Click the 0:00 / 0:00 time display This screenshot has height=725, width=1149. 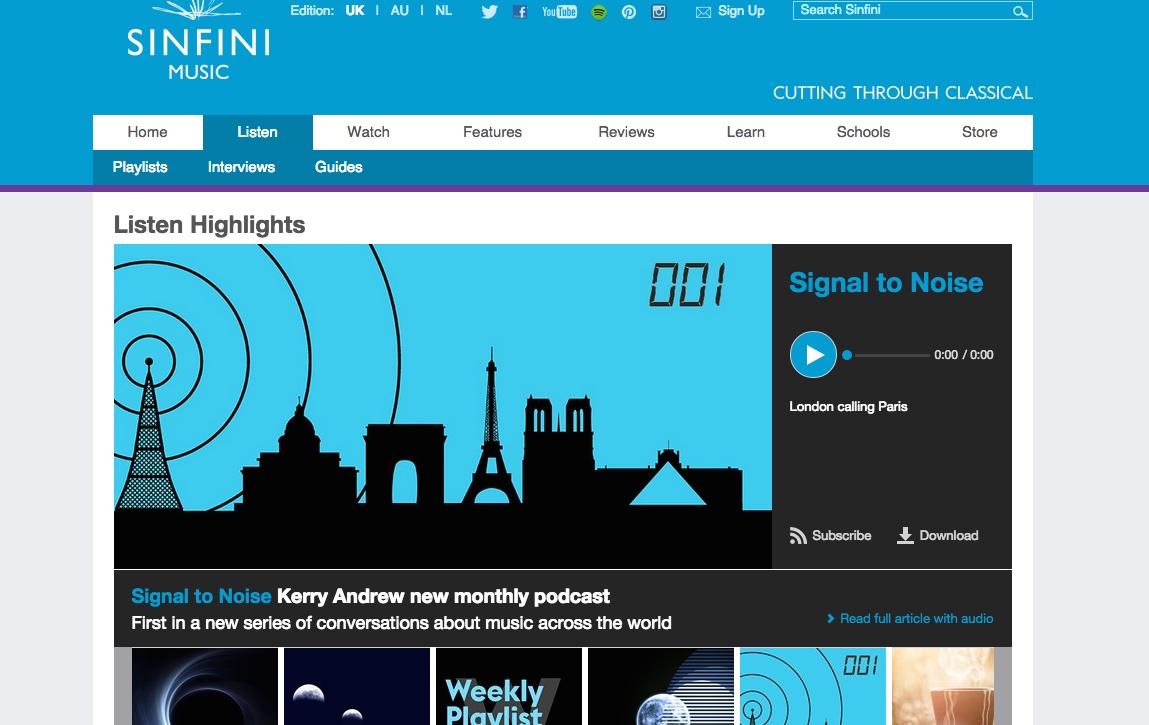[x=964, y=355]
